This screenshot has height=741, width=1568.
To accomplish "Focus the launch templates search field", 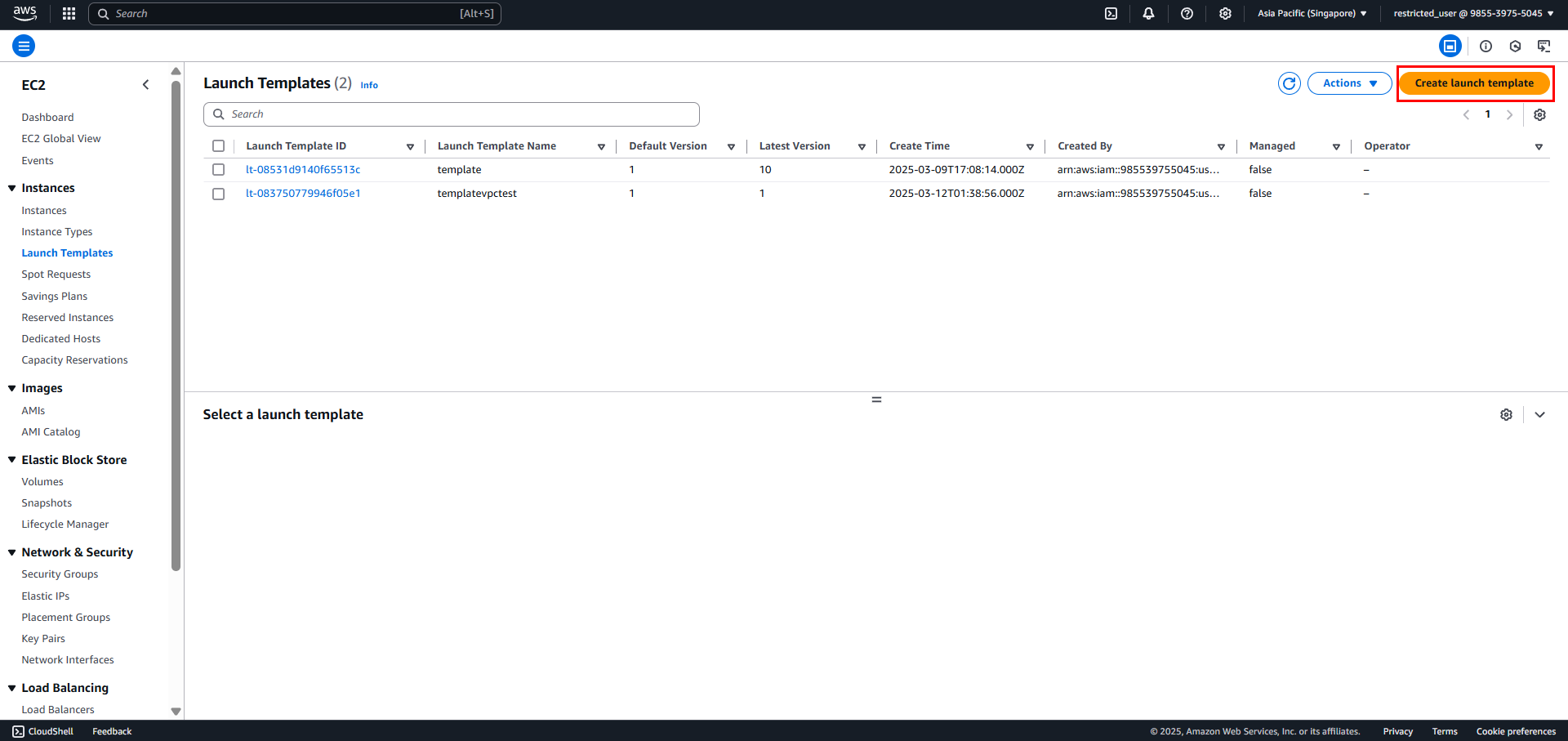I will pos(452,114).
